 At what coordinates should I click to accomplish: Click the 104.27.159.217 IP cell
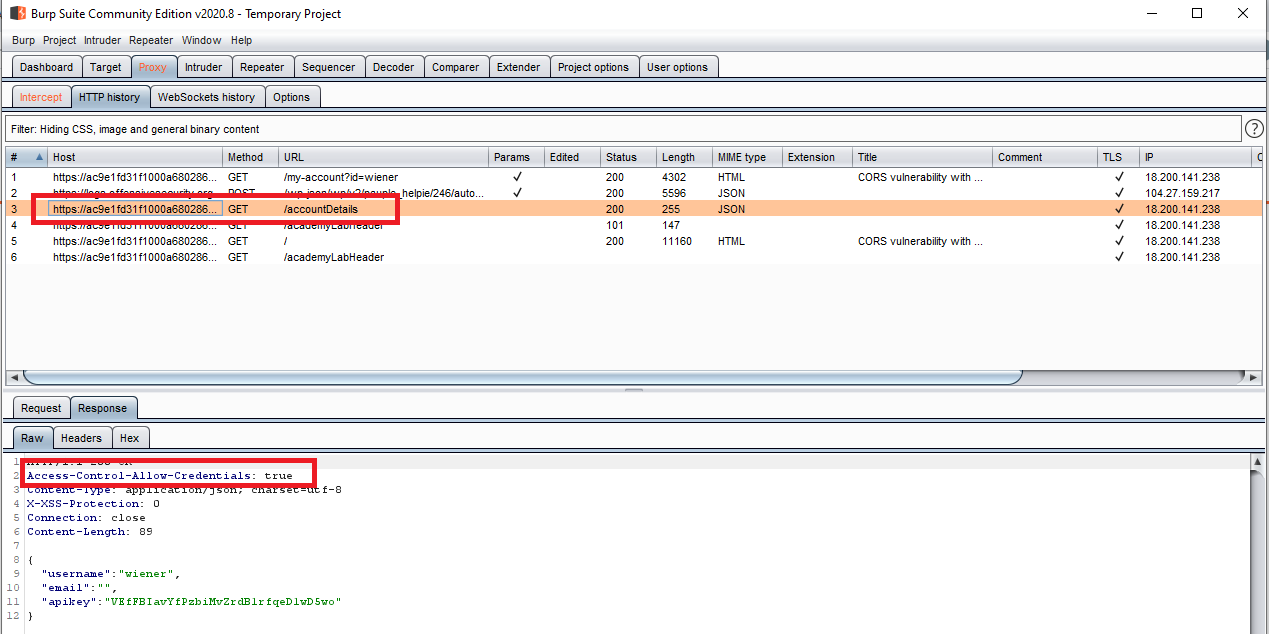pyautogui.click(x=1182, y=193)
